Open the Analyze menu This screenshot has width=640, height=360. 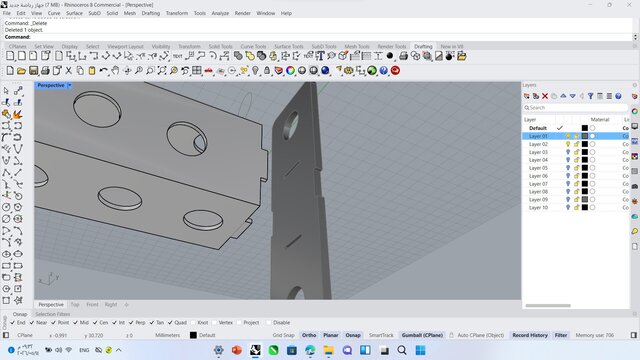pos(220,13)
